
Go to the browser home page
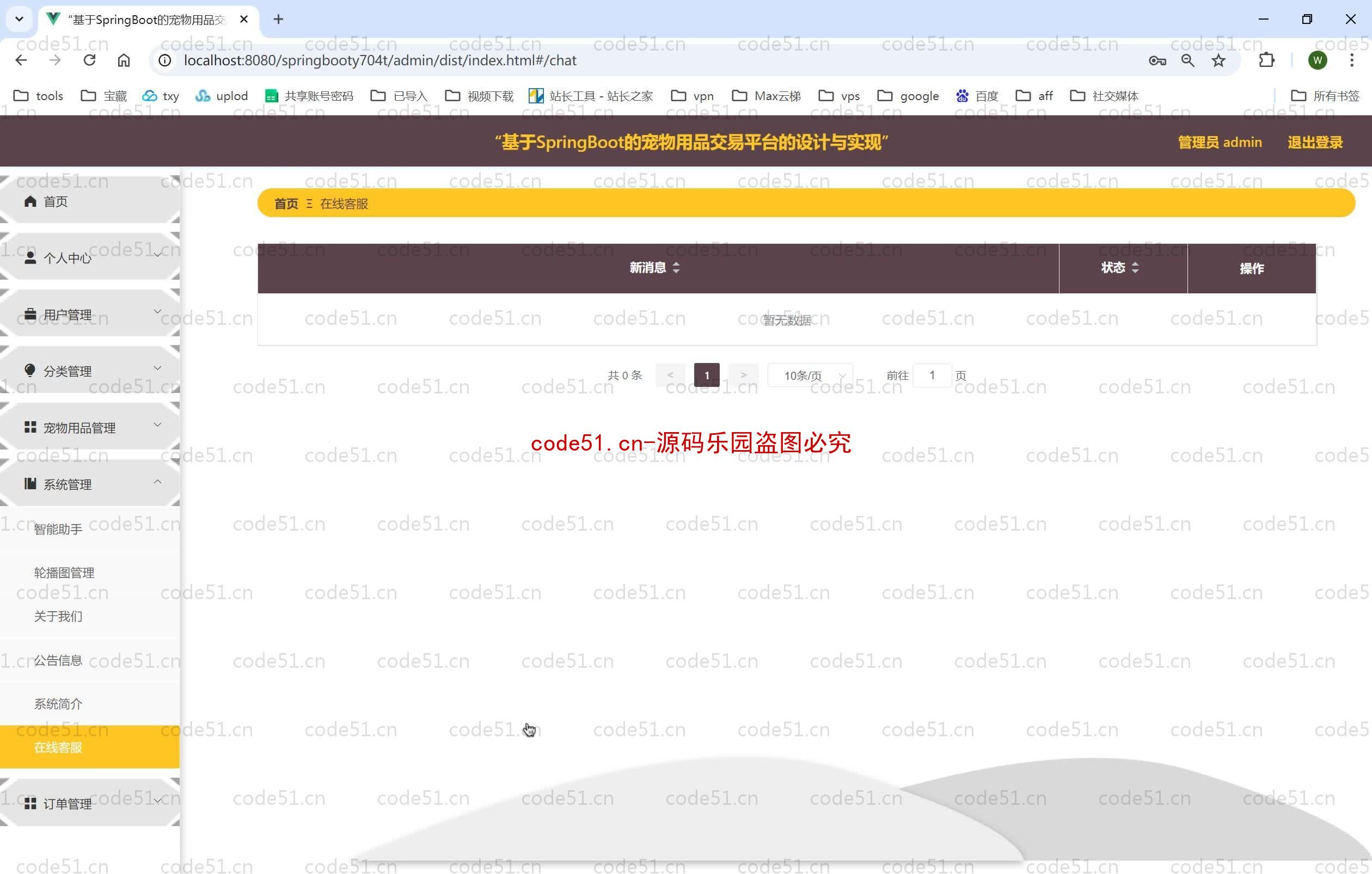(x=124, y=60)
